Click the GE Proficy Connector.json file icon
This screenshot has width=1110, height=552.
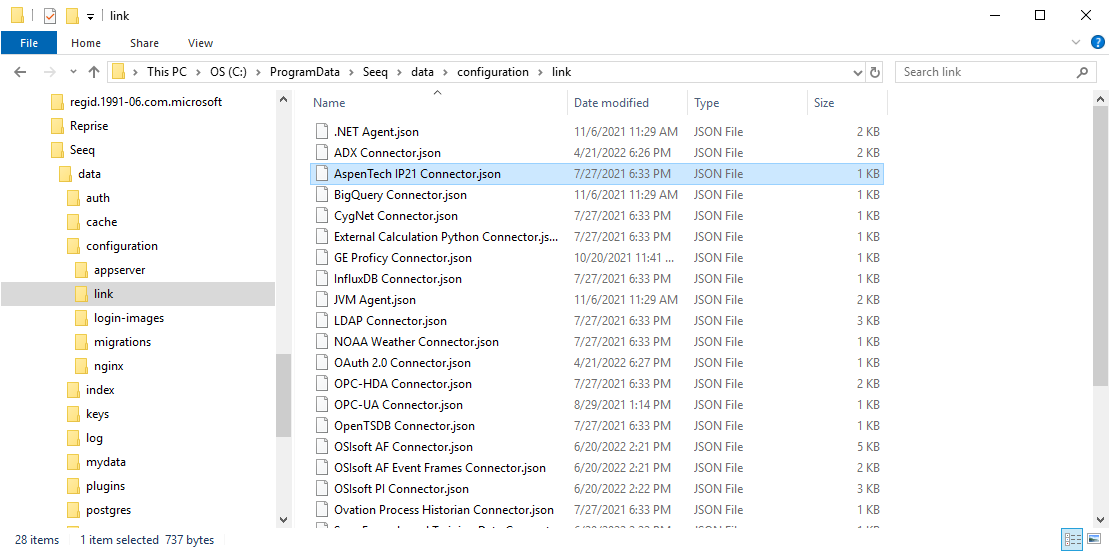[x=322, y=258]
